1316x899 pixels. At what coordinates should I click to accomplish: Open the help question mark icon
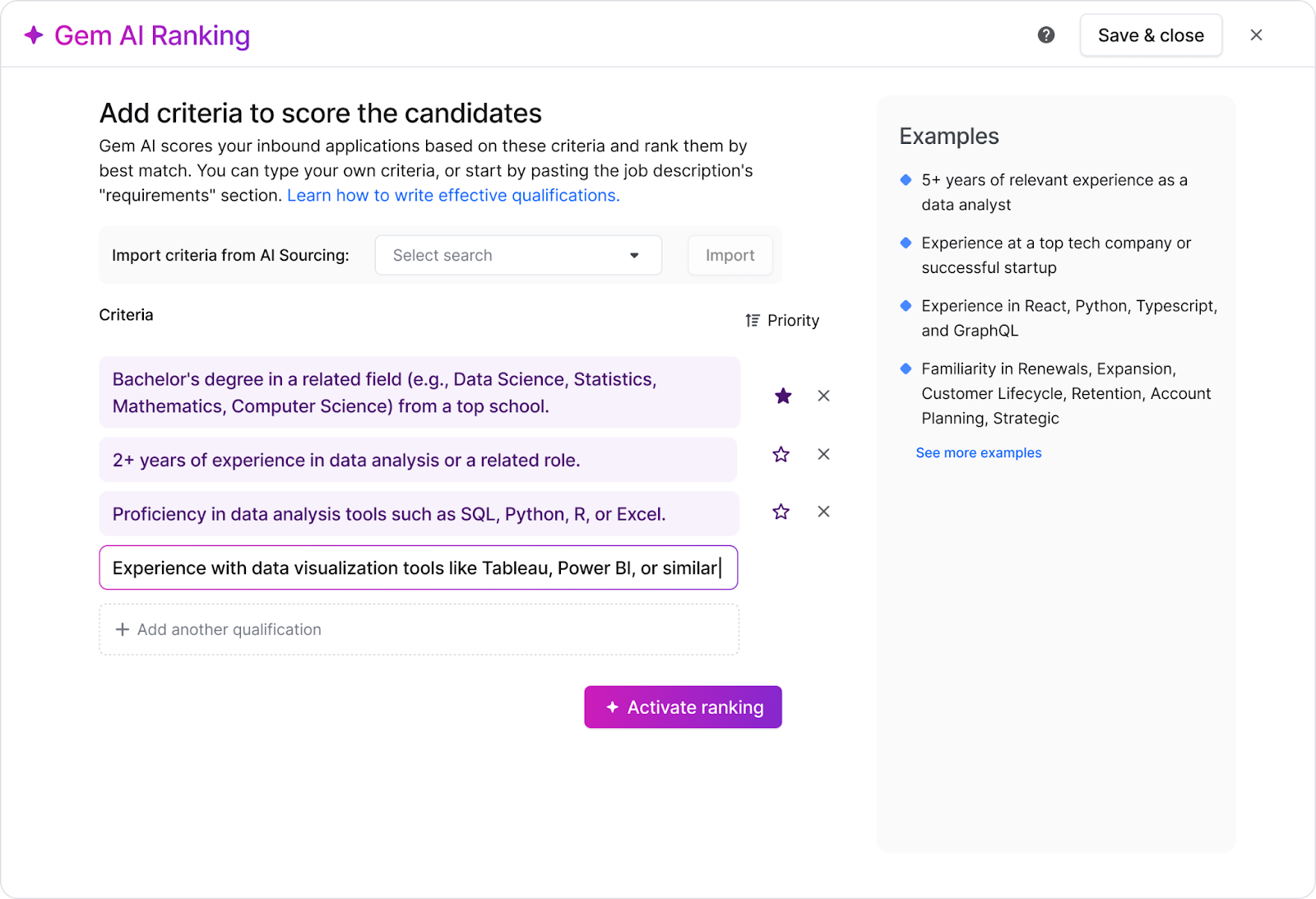point(1046,35)
